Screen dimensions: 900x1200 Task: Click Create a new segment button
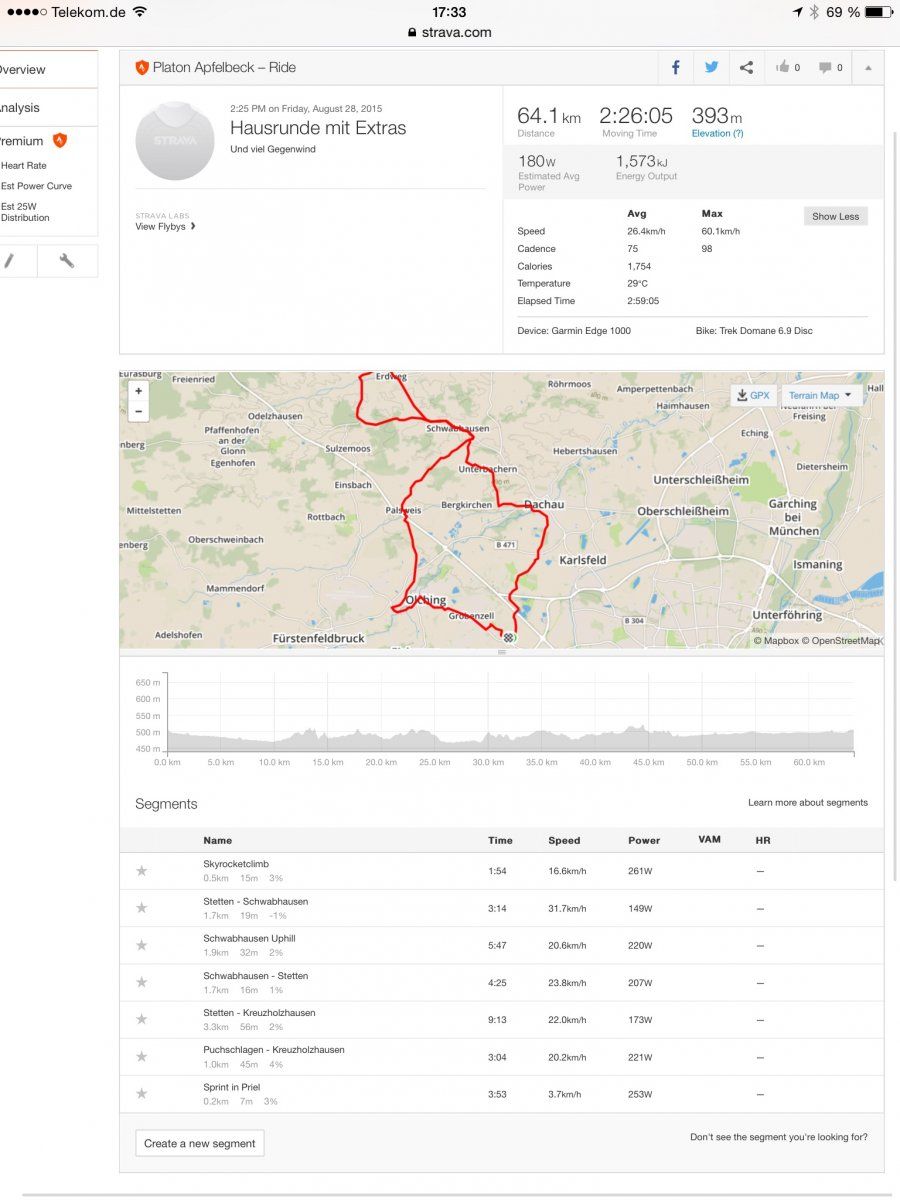pos(200,1143)
